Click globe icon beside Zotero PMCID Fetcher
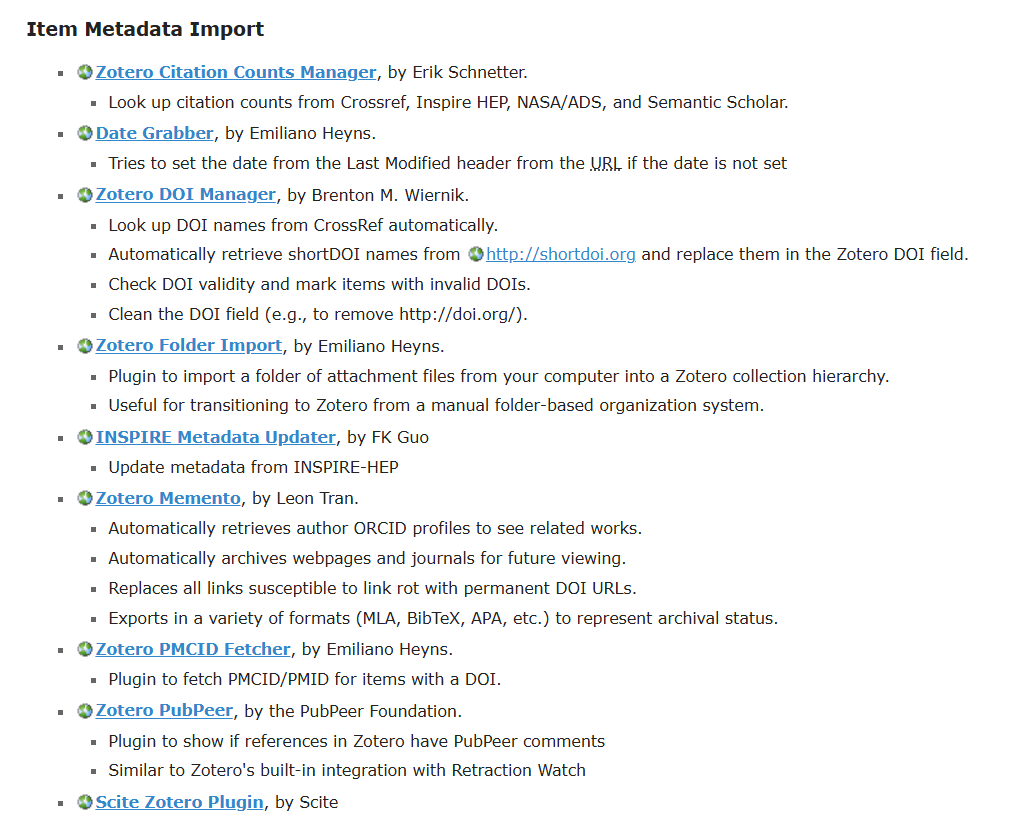 85,650
